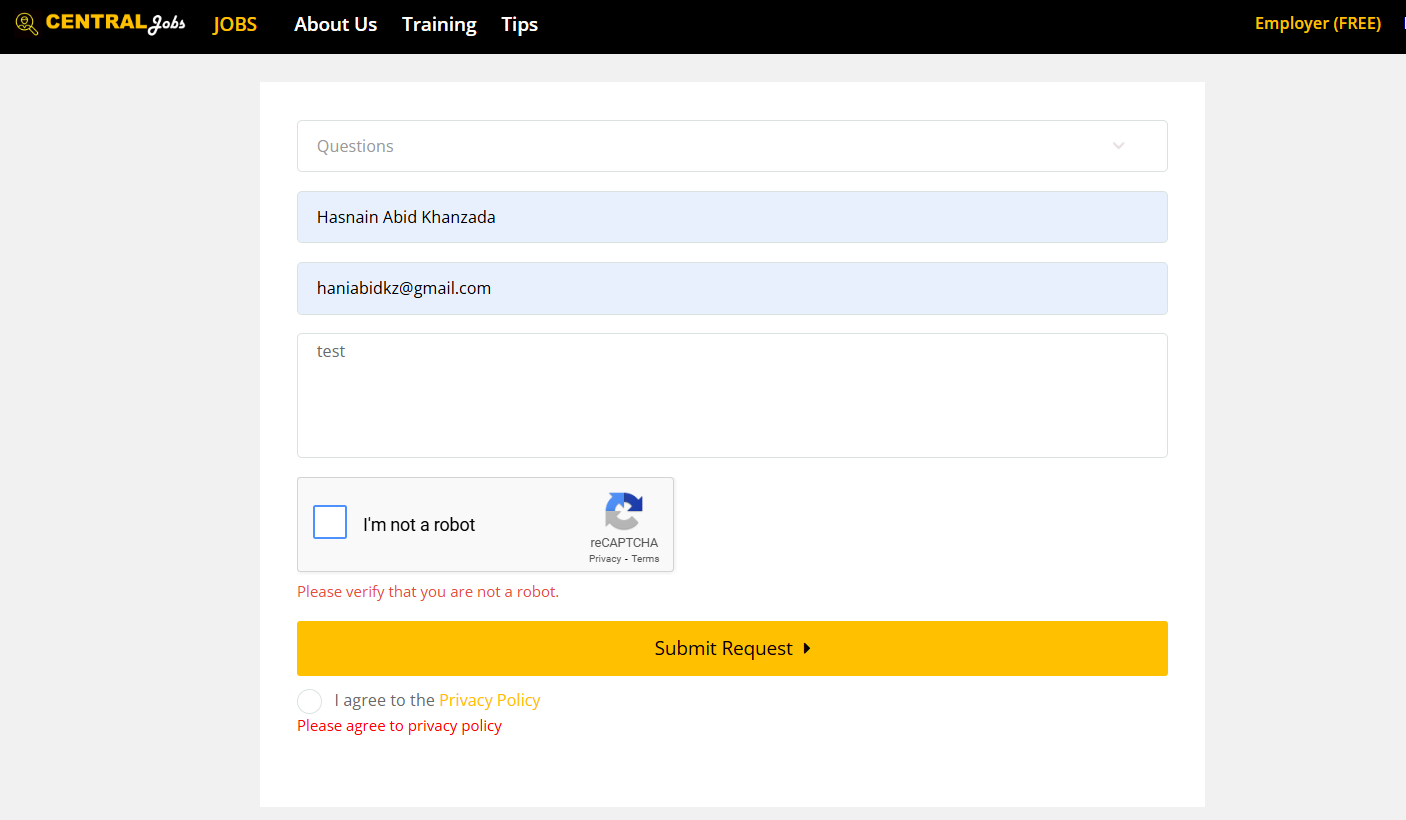The width and height of the screenshot is (1406, 820).
Task: Open the Training menu item
Action: 439,24
